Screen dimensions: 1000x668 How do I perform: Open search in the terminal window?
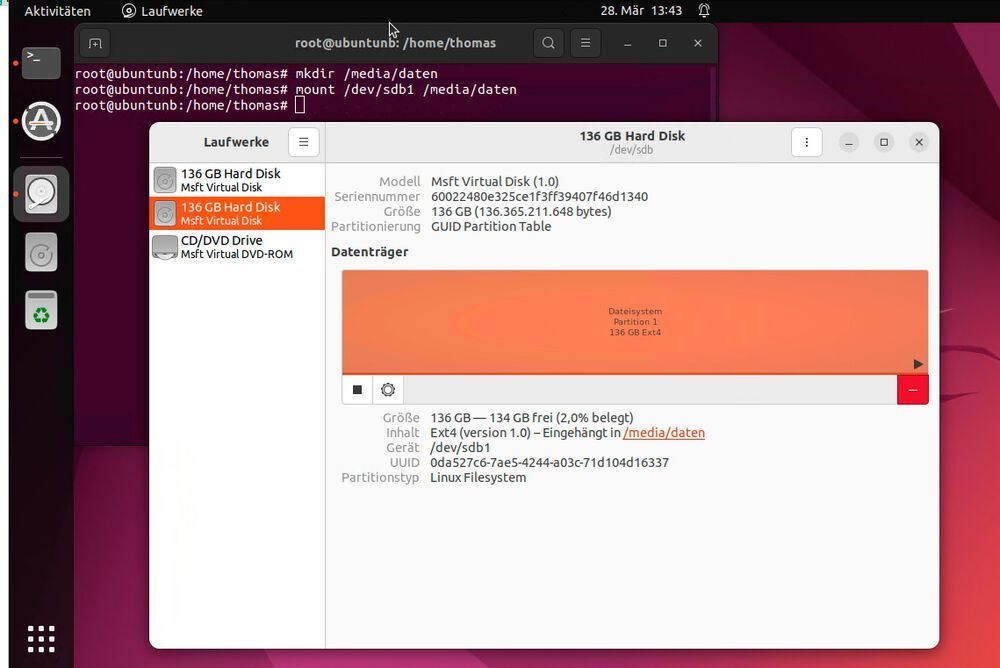546,43
